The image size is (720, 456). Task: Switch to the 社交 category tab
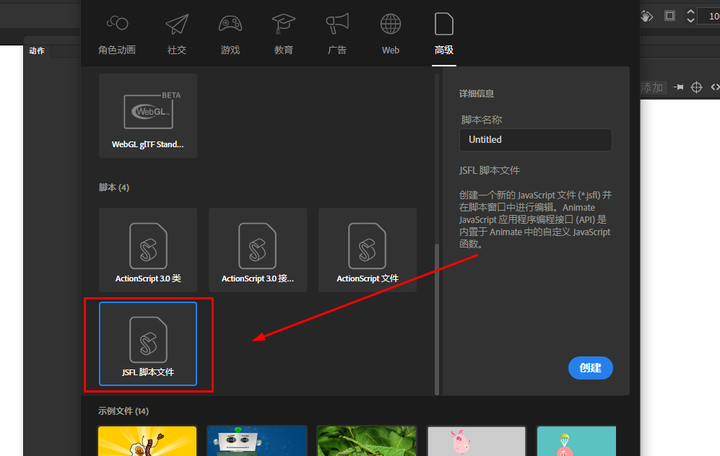[x=177, y=35]
